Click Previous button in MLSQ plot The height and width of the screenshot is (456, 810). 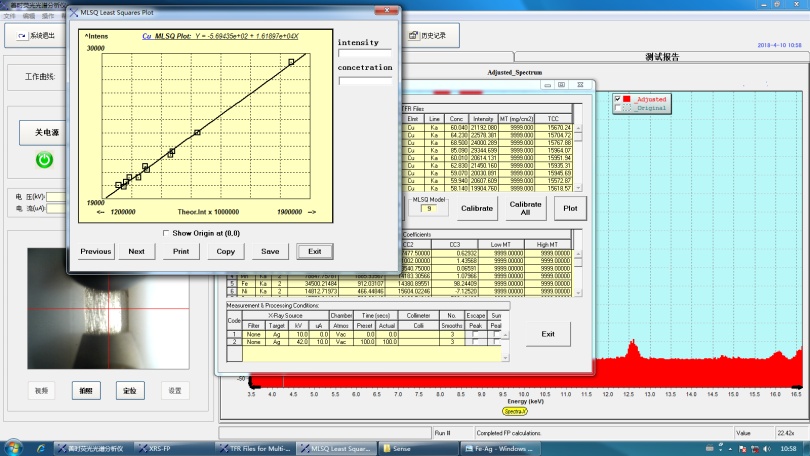[x=96, y=251]
